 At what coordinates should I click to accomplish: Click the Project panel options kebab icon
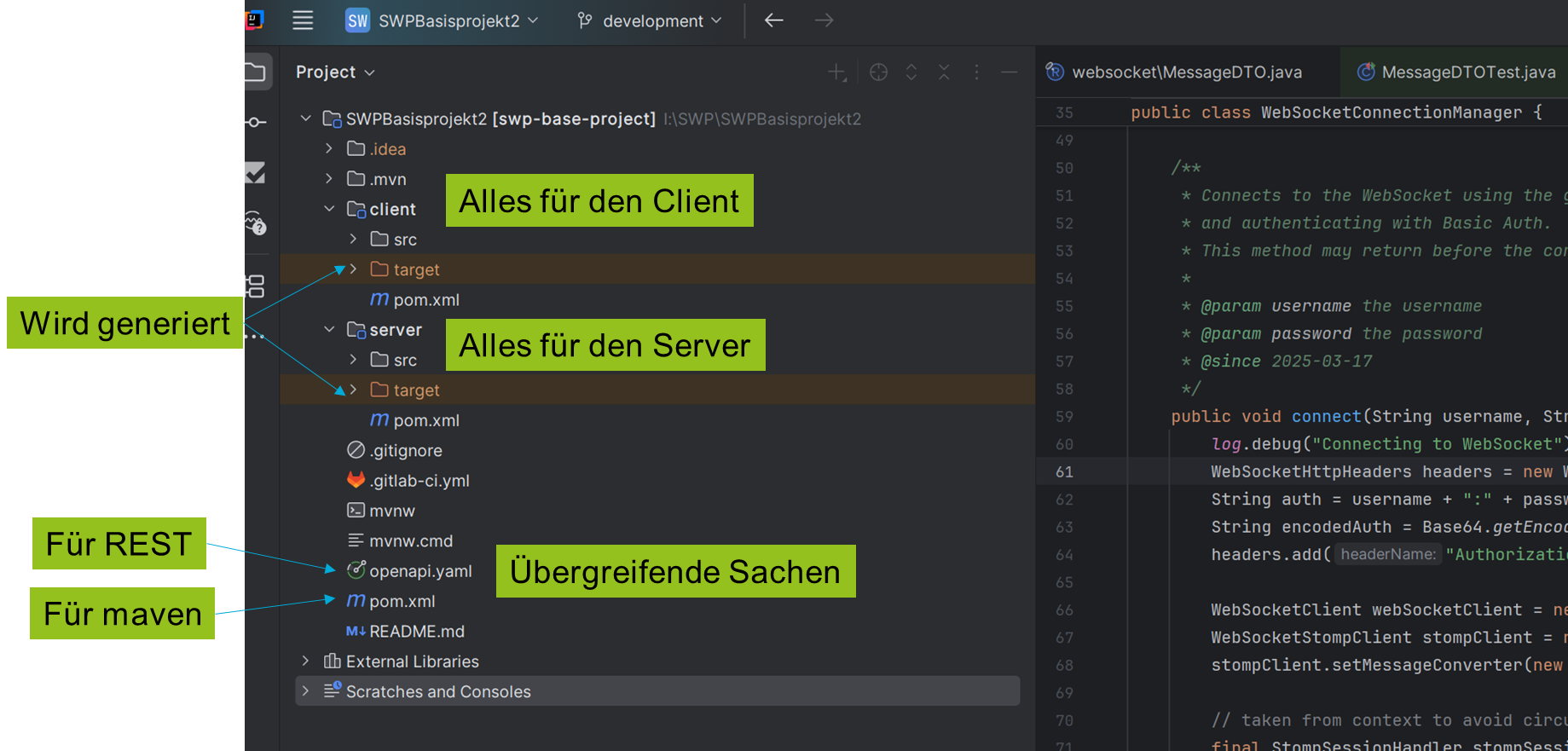pyautogui.click(x=976, y=72)
